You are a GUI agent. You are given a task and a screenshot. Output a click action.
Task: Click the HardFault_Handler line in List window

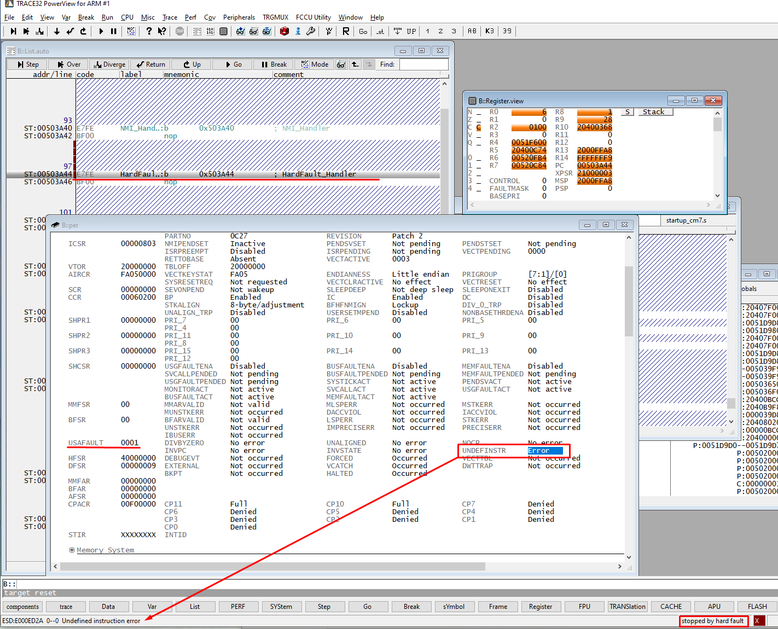click(x=223, y=174)
